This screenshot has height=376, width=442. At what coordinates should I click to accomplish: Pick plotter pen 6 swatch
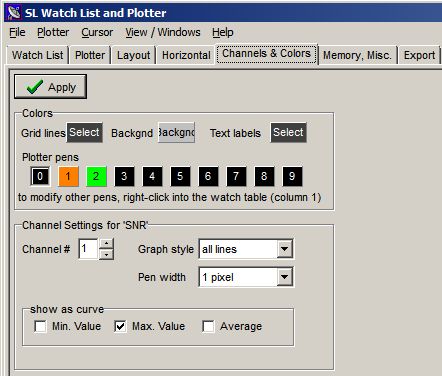[x=208, y=176]
